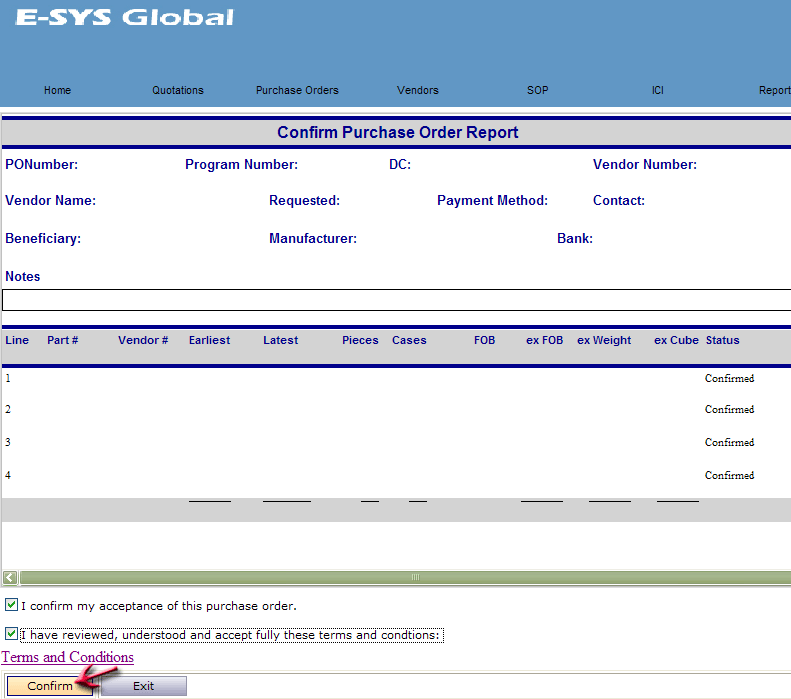Viewport: 791px width, 699px height.
Task: Click the Latest column header
Action: click(x=280, y=340)
